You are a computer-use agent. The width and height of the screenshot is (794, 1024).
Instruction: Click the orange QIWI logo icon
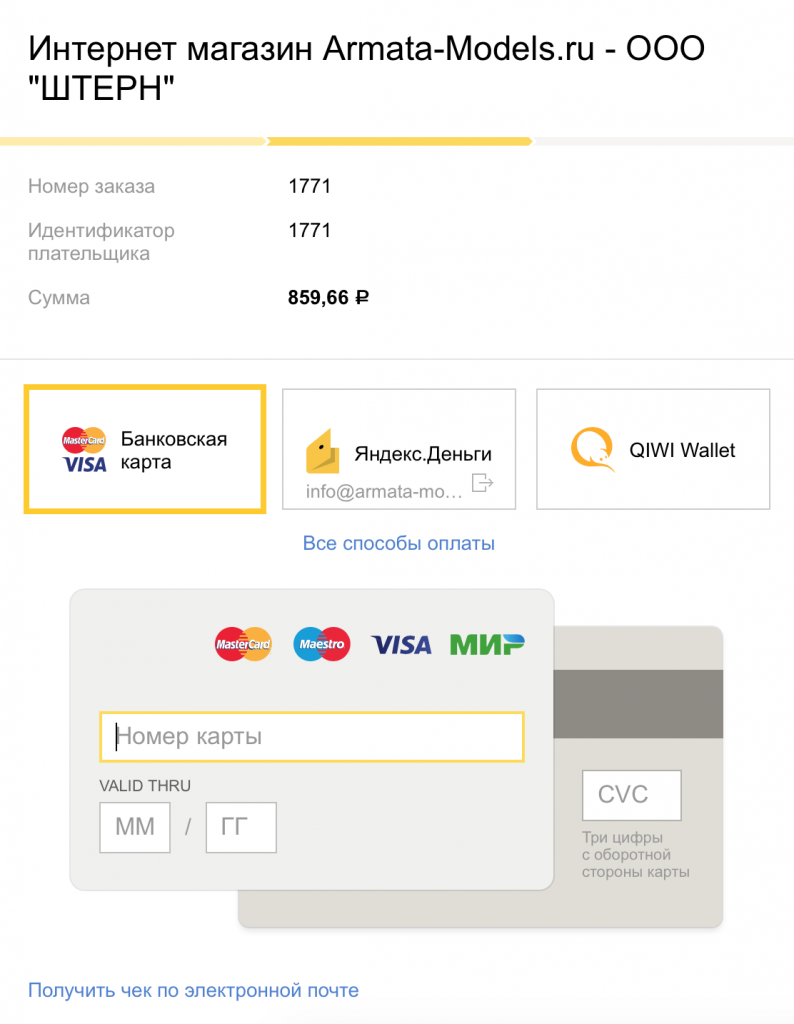[592, 450]
